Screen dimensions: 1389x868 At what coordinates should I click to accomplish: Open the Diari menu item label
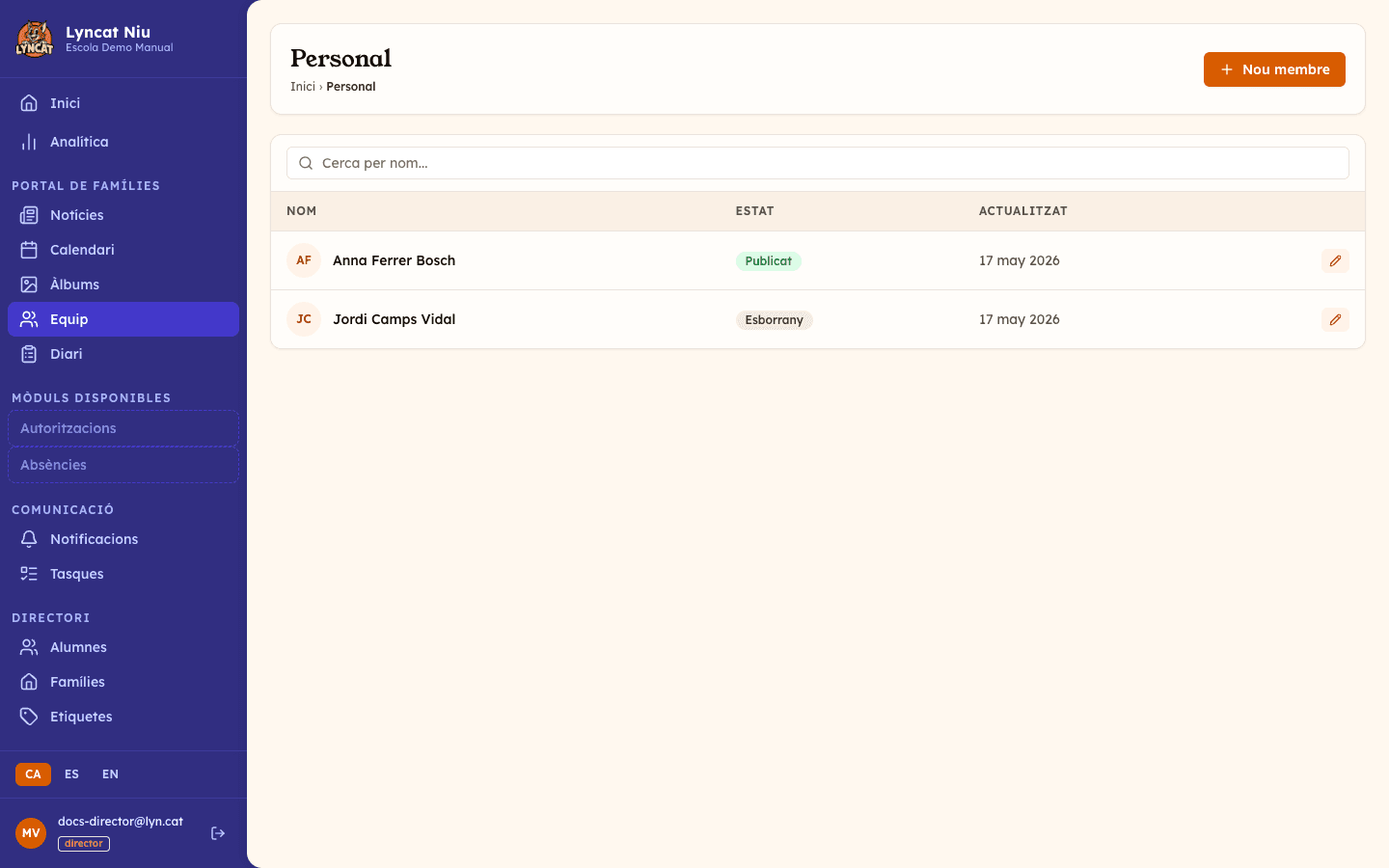click(66, 354)
